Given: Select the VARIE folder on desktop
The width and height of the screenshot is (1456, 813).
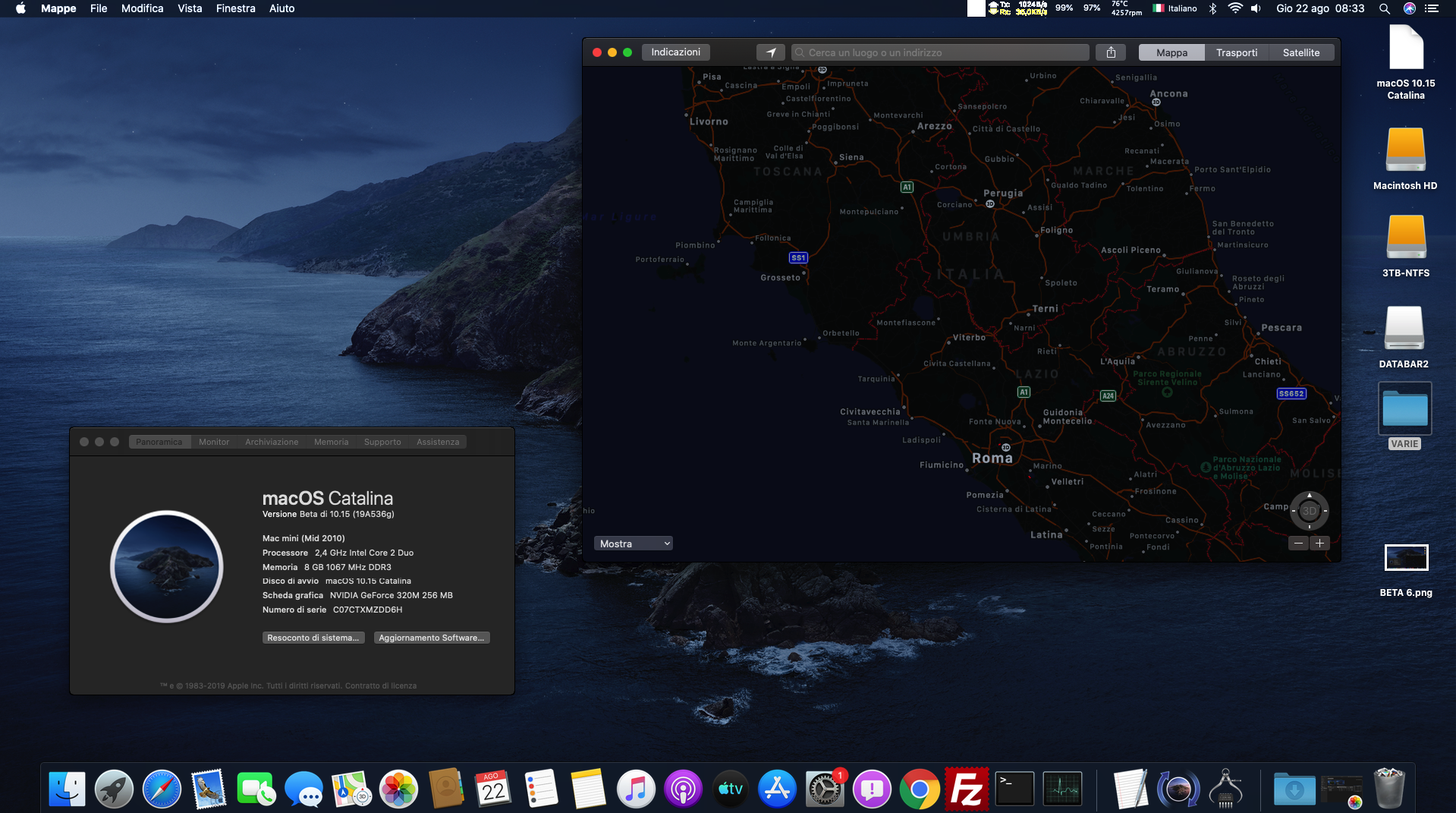Looking at the screenshot, I should (x=1405, y=416).
